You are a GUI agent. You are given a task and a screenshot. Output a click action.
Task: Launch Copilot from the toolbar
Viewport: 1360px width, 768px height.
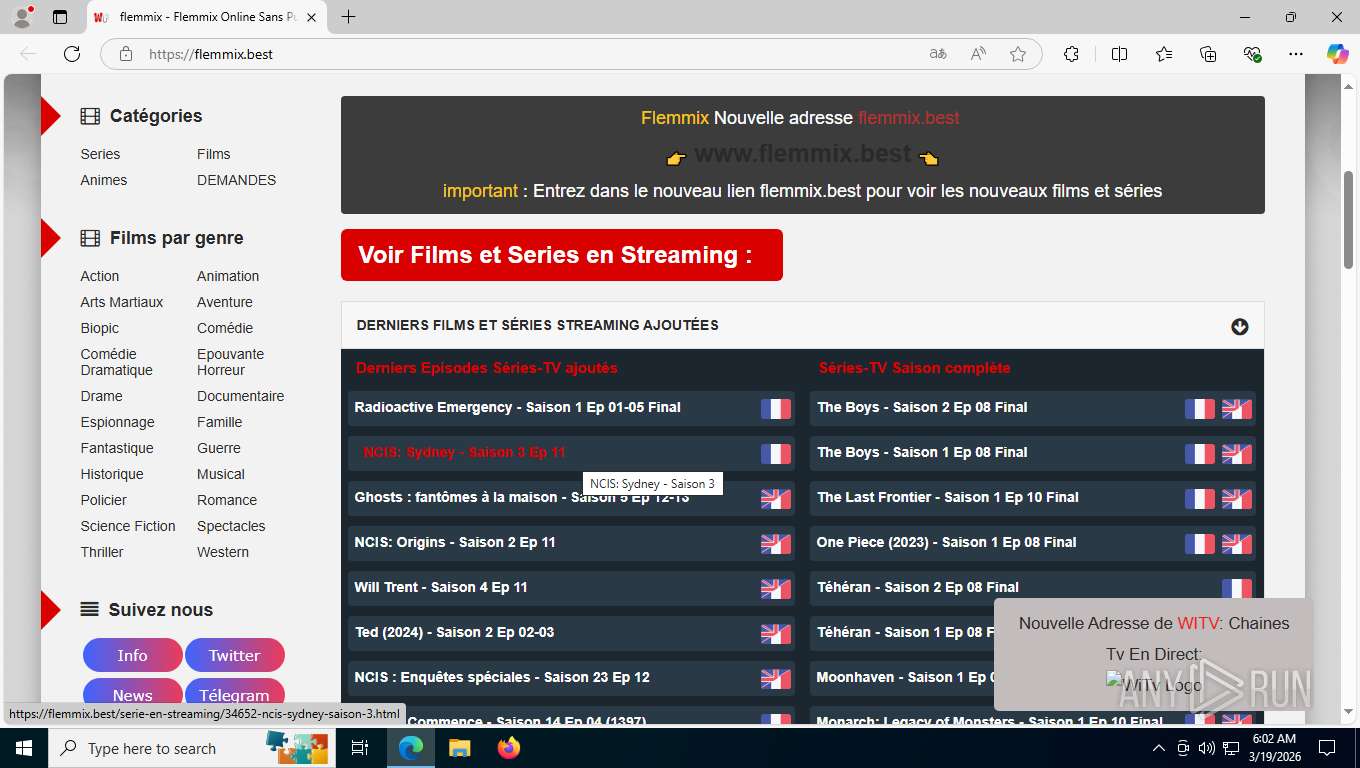point(1337,54)
